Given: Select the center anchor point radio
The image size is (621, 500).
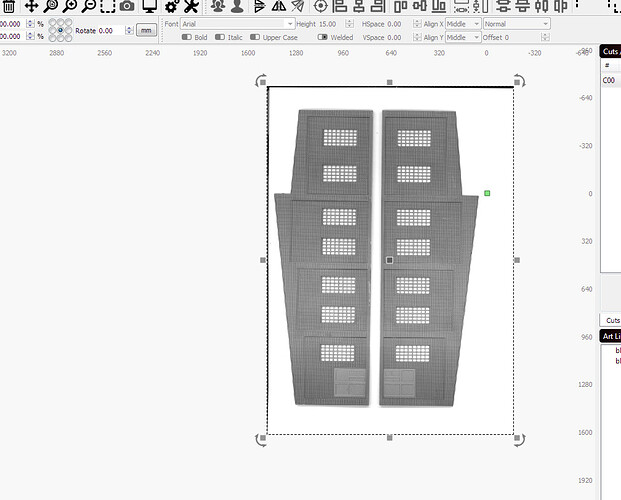Looking at the screenshot, I should [60, 30].
